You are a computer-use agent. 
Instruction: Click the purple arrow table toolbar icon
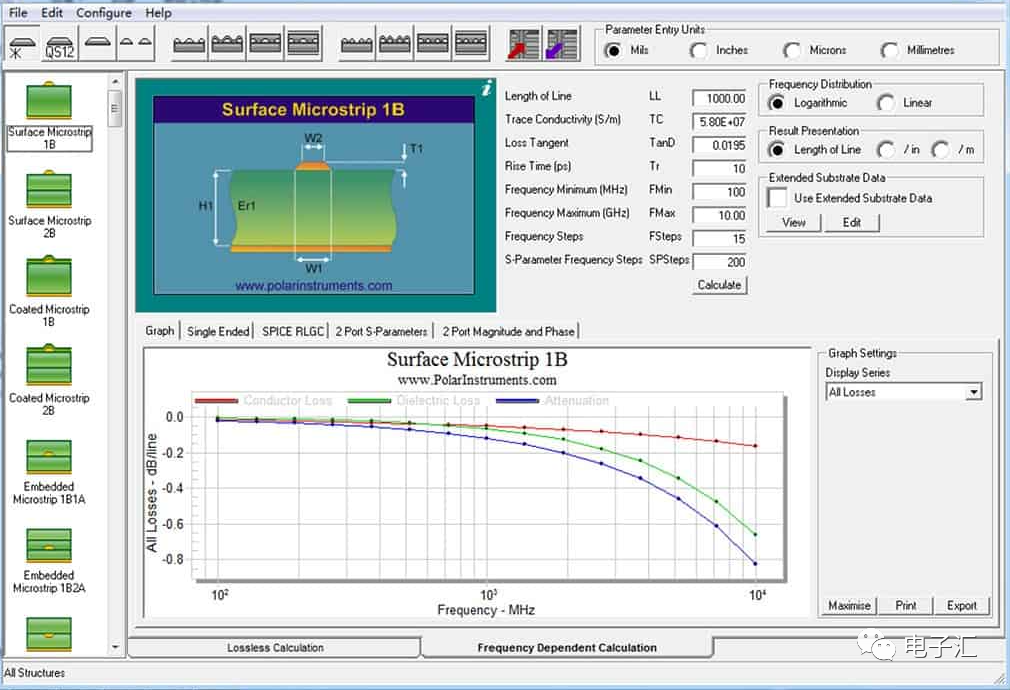point(561,44)
